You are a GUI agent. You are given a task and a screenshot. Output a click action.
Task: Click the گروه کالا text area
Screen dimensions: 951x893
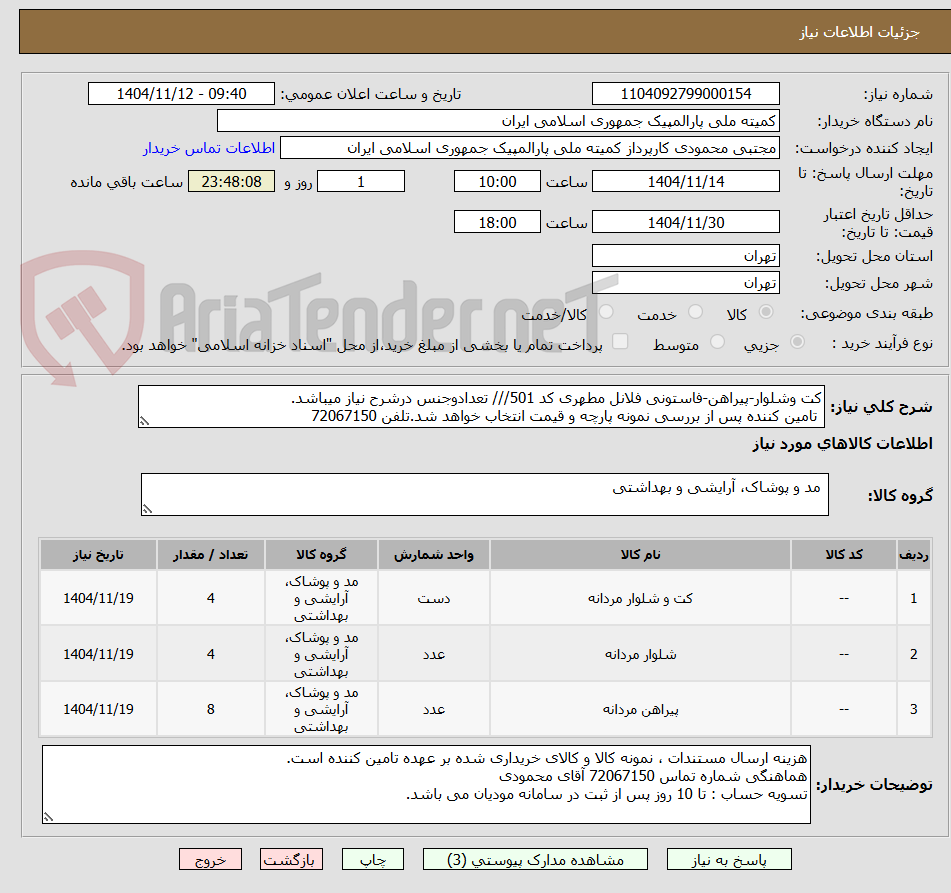[485, 494]
